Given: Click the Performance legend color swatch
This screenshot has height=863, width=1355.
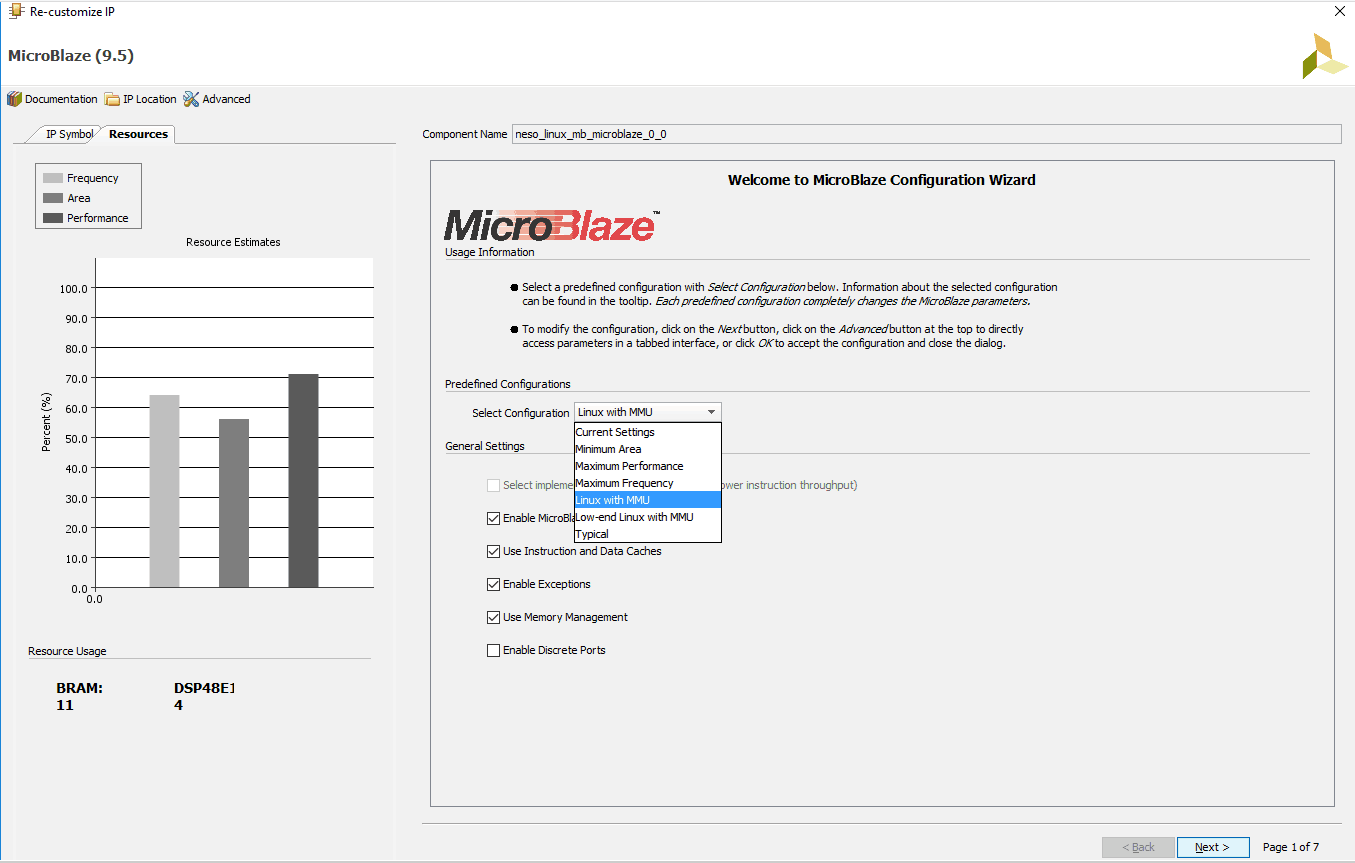Looking at the screenshot, I should (53, 218).
